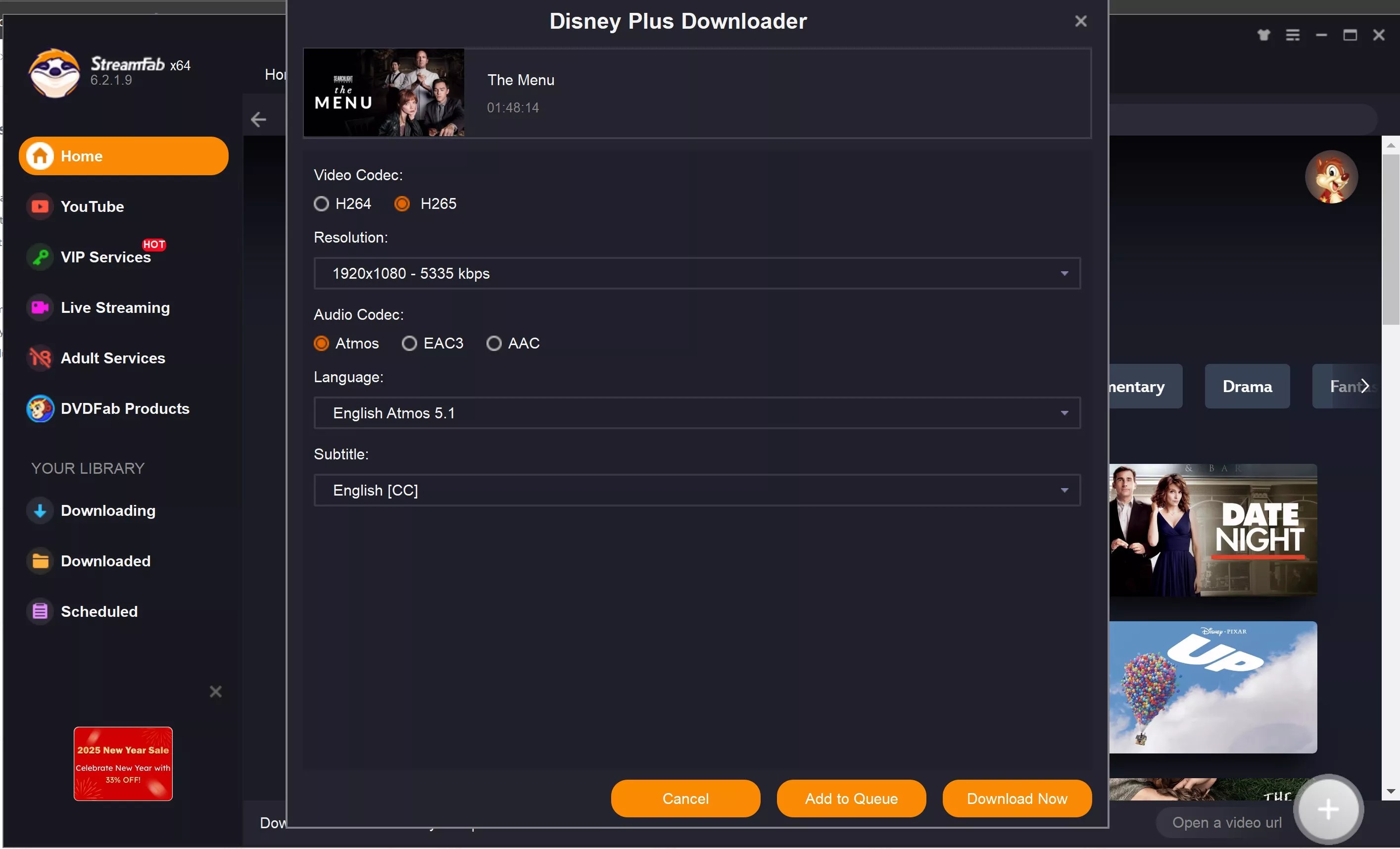Click the YOUR LIBRARY heading
This screenshot has height=849, width=1400.
pos(88,468)
